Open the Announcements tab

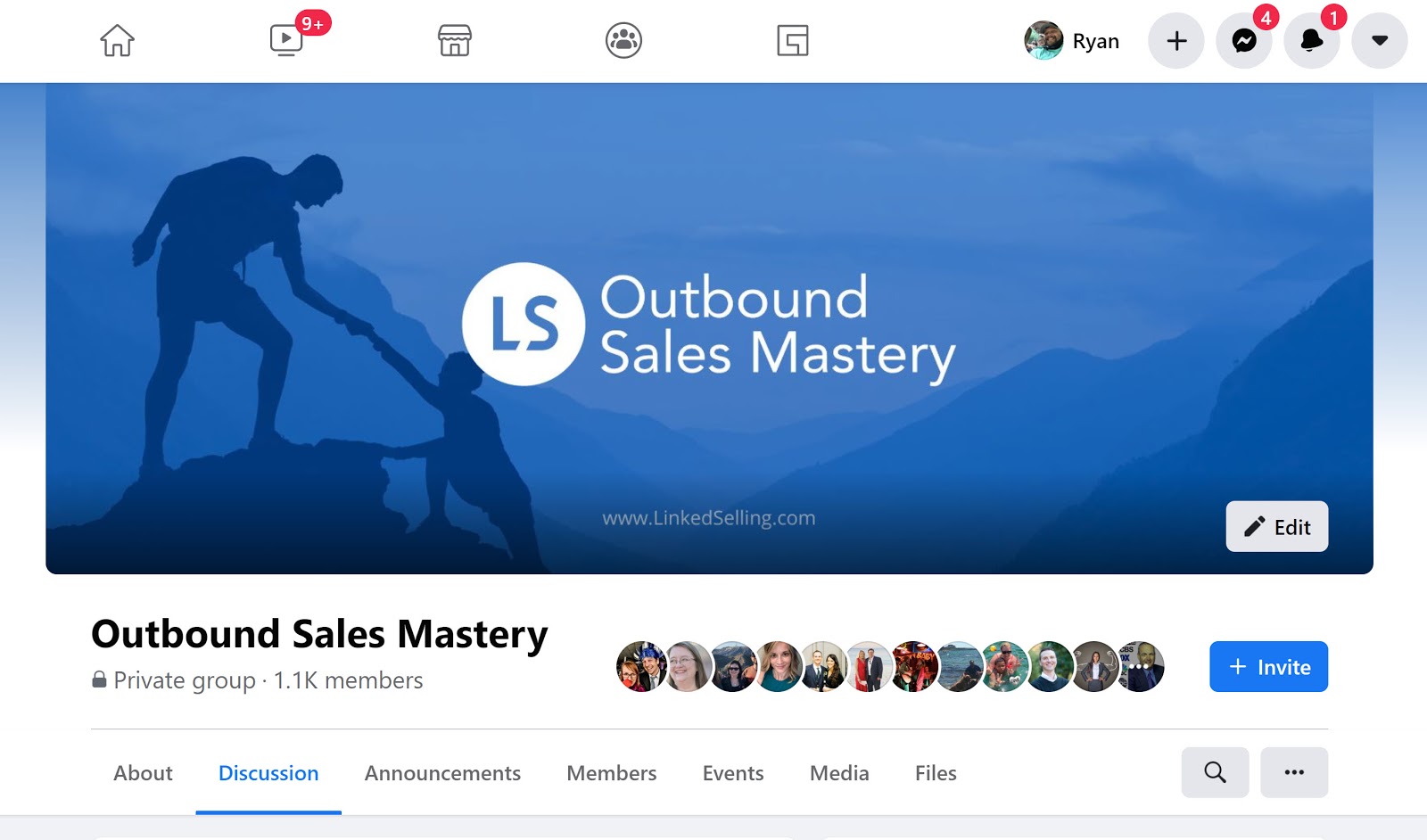click(x=442, y=773)
